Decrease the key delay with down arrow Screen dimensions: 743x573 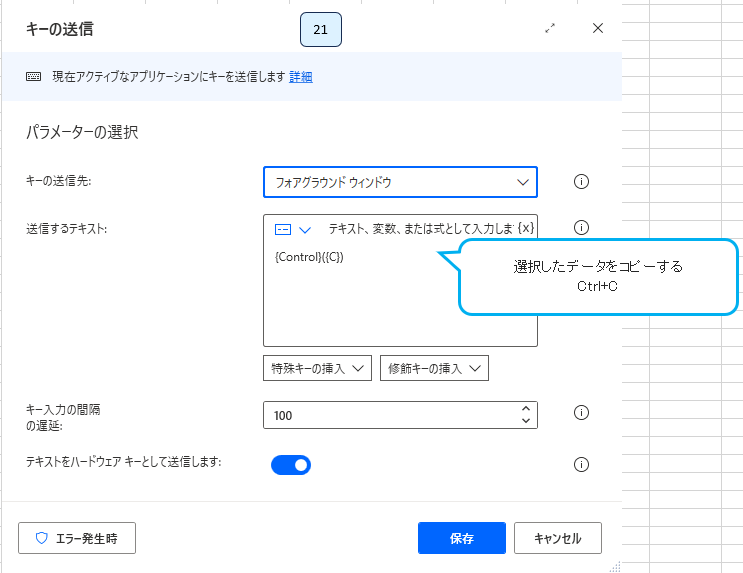tap(526, 421)
